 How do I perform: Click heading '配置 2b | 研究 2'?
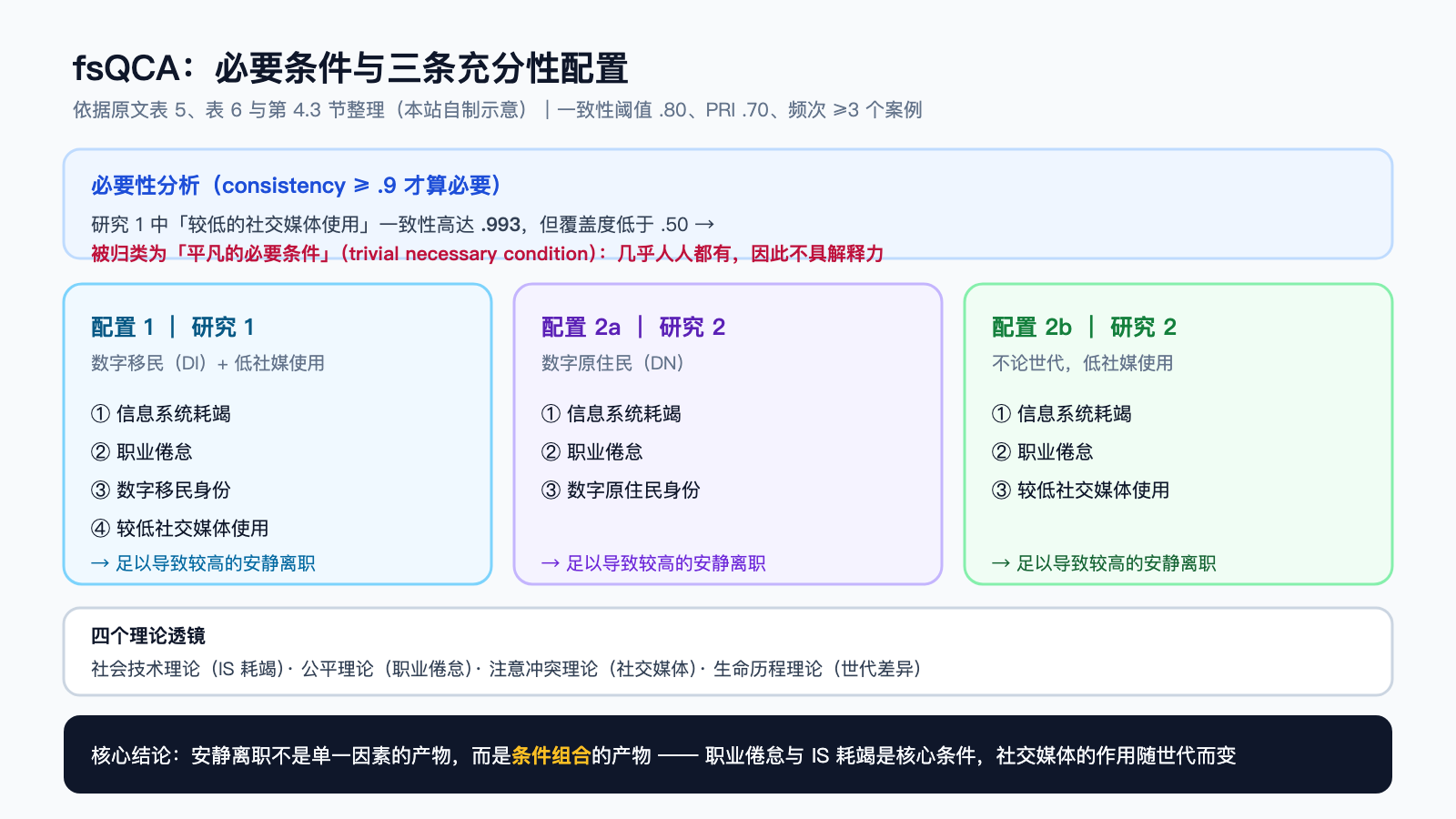pyautogui.click(x=1085, y=328)
